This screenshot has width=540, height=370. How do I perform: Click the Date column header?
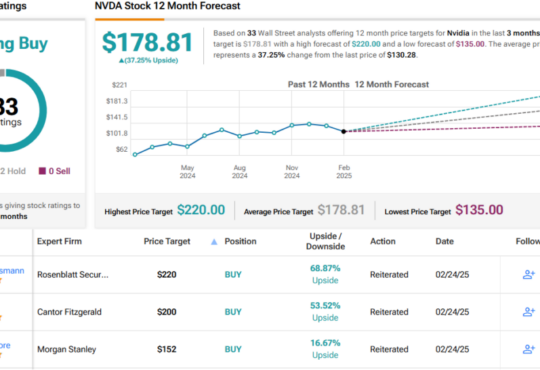click(x=444, y=241)
